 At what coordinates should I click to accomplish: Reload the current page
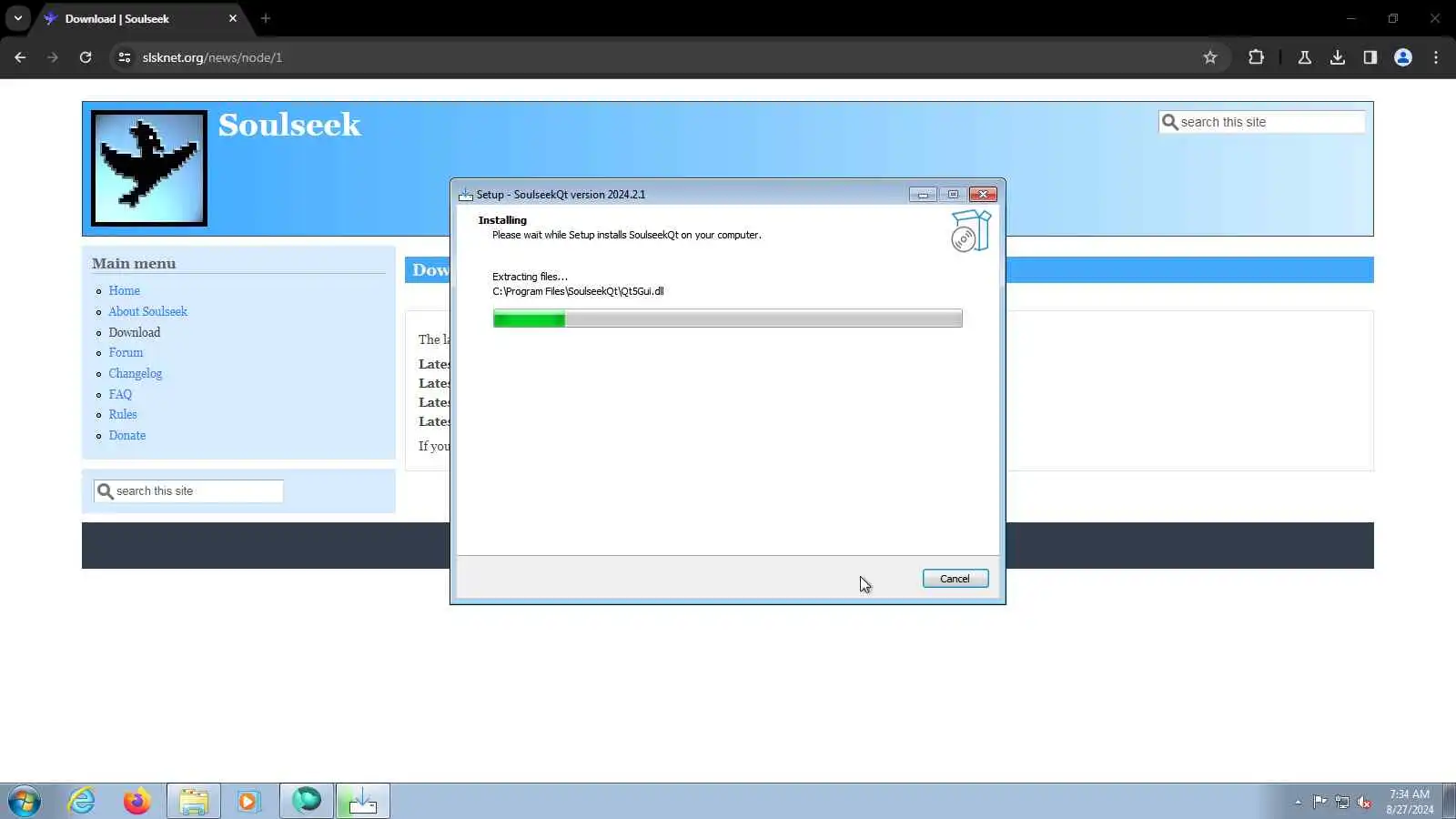tap(86, 57)
